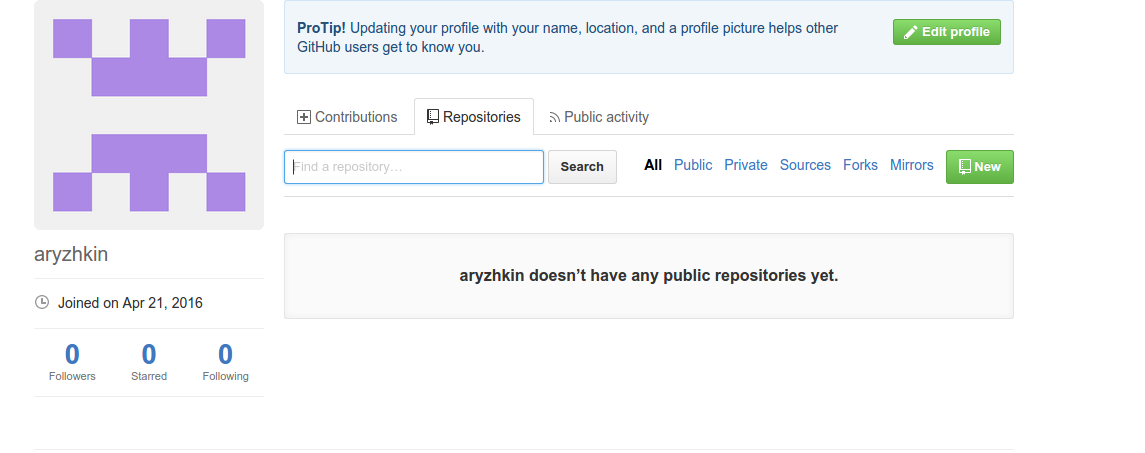1145x453 pixels.
Task: Click the pencil icon on Edit profile
Action: coord(910,32)
